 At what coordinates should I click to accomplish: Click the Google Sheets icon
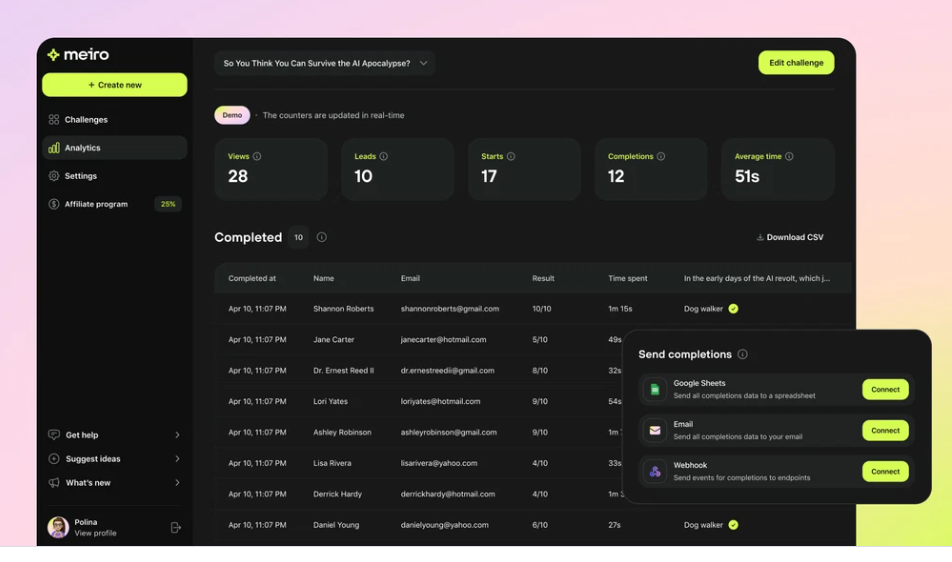[655, 390]
